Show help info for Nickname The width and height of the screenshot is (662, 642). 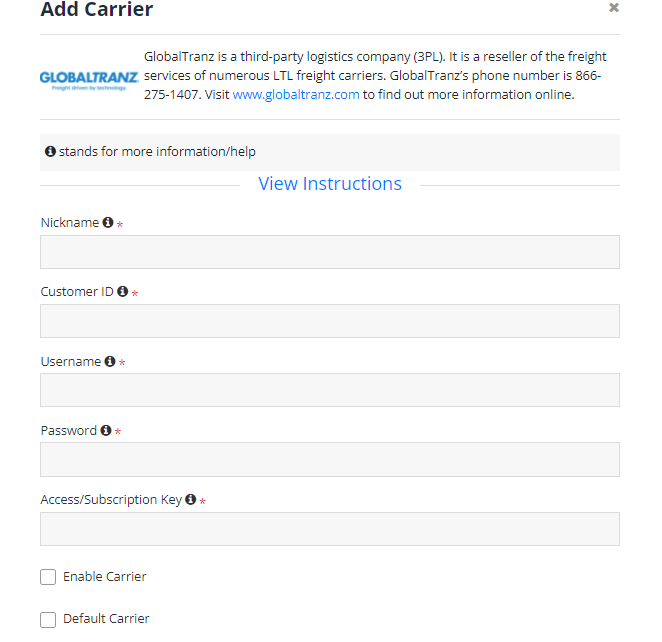pyautogui.click(x=108, y=222)
